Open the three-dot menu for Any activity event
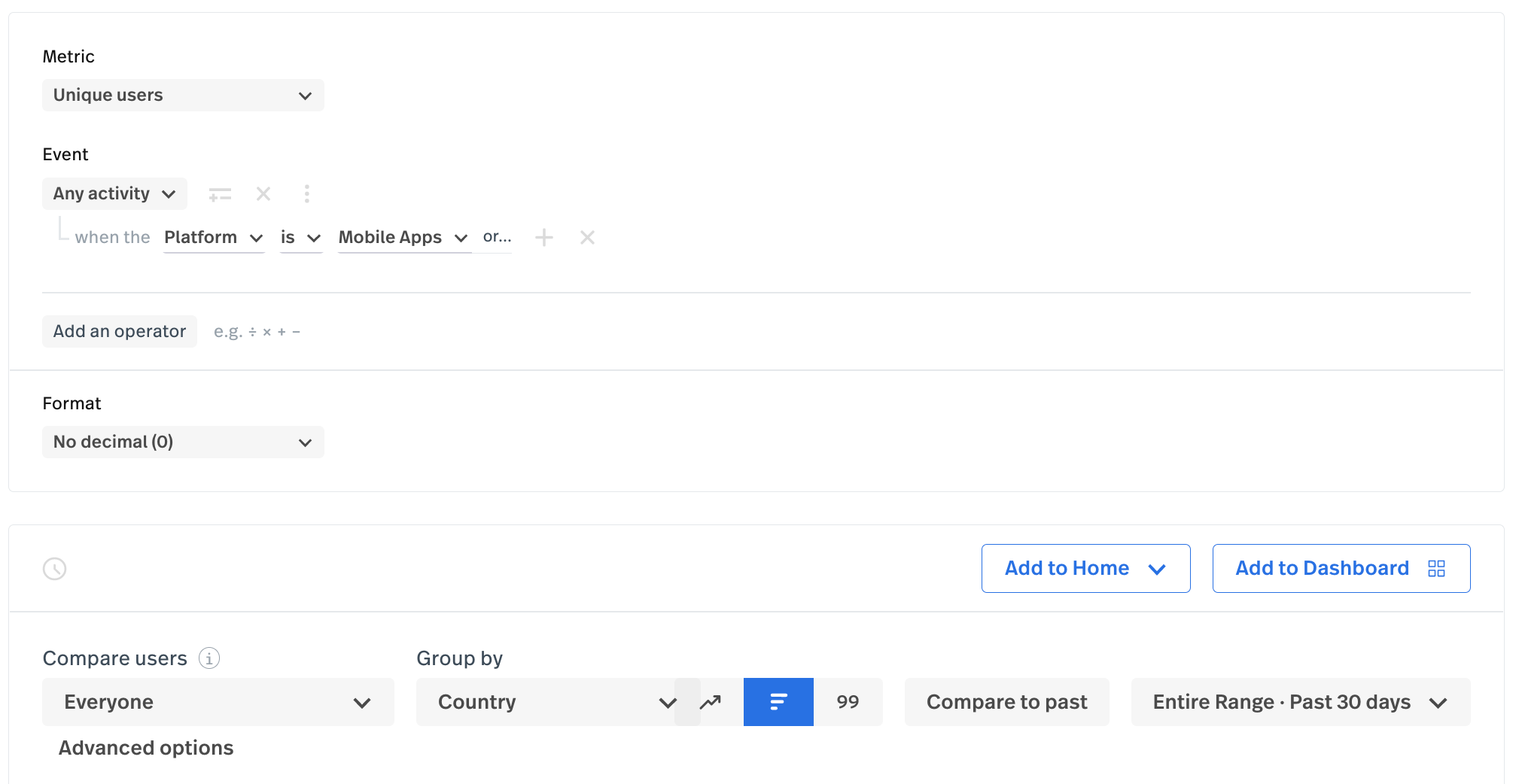The height and width of the screenshot is (784, 1519). 307,193
